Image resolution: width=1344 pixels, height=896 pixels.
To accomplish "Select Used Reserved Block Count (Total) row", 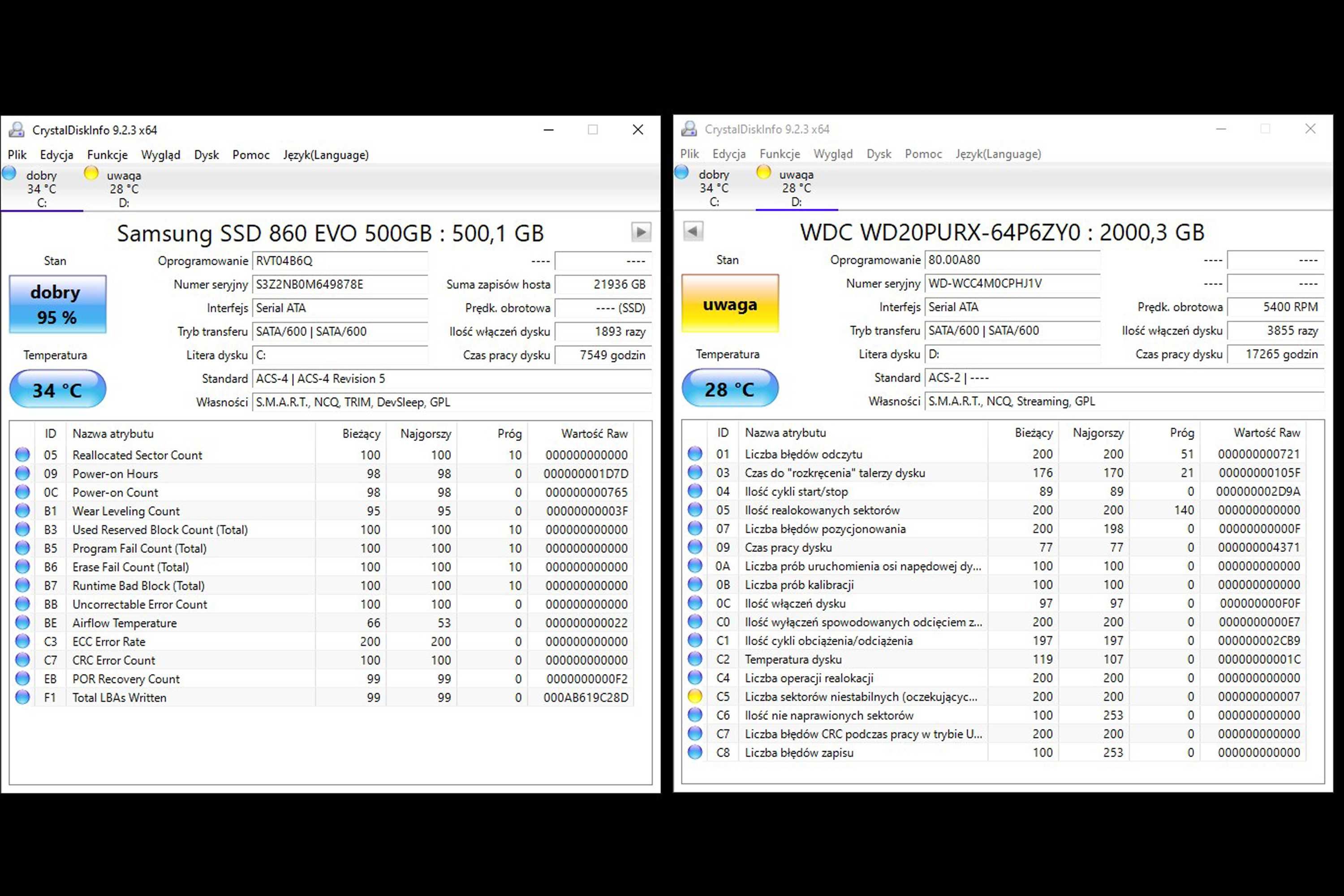I will point(322,530).
